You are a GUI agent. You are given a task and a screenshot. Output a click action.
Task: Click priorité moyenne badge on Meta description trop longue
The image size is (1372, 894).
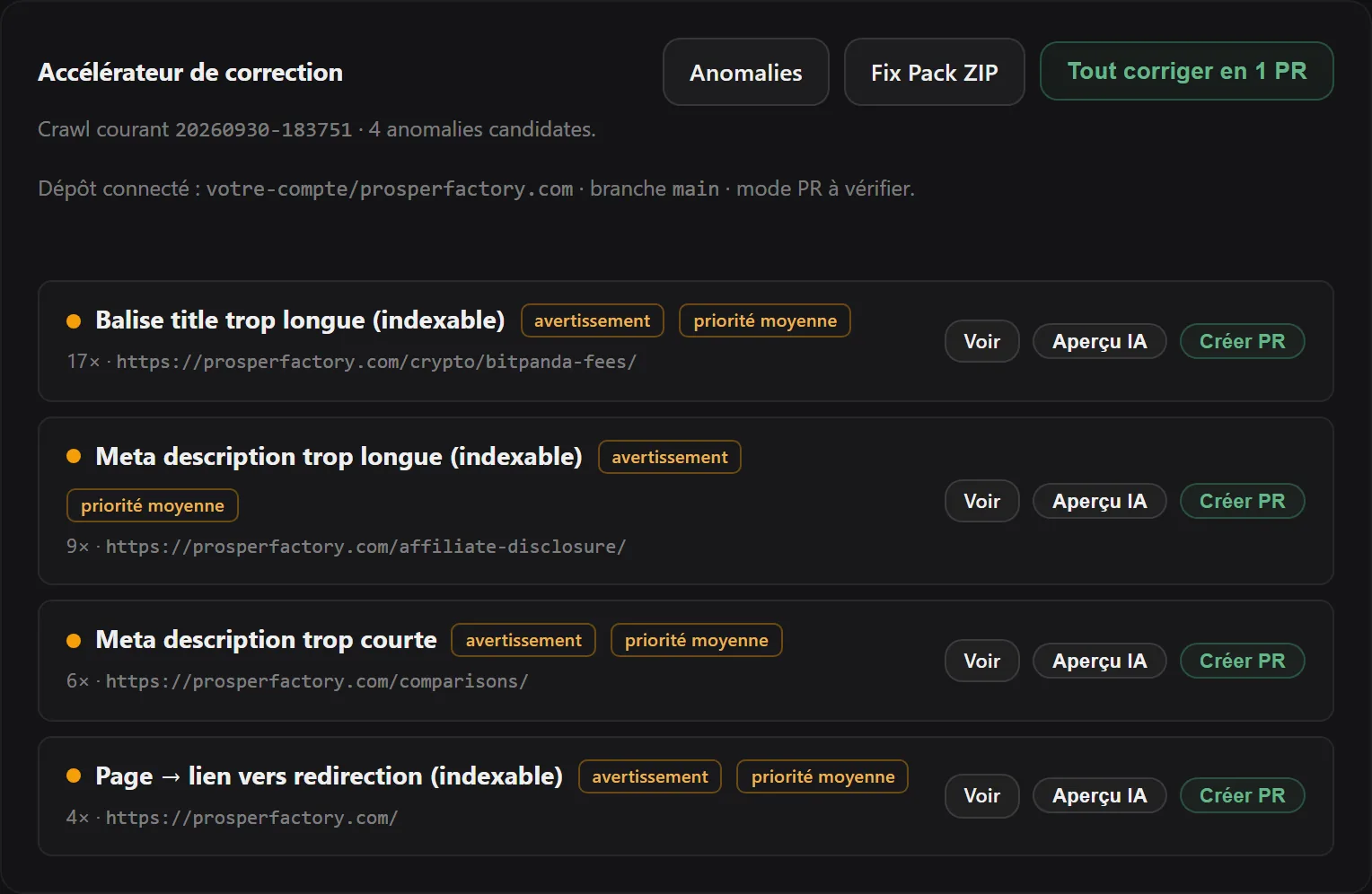pyautogui.click(x=153, y=505)
